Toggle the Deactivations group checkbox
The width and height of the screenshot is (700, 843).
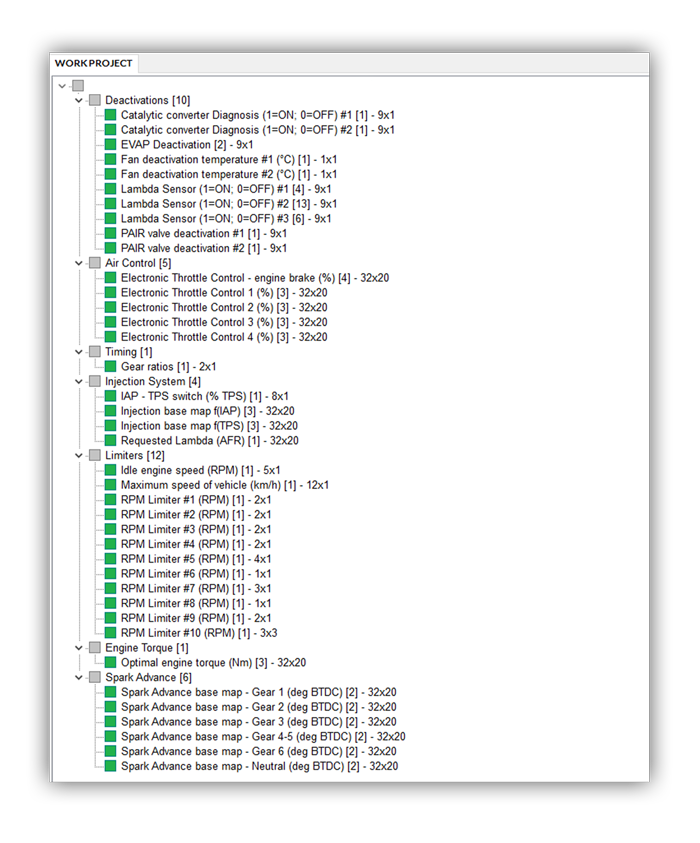(x=95, y=100)
